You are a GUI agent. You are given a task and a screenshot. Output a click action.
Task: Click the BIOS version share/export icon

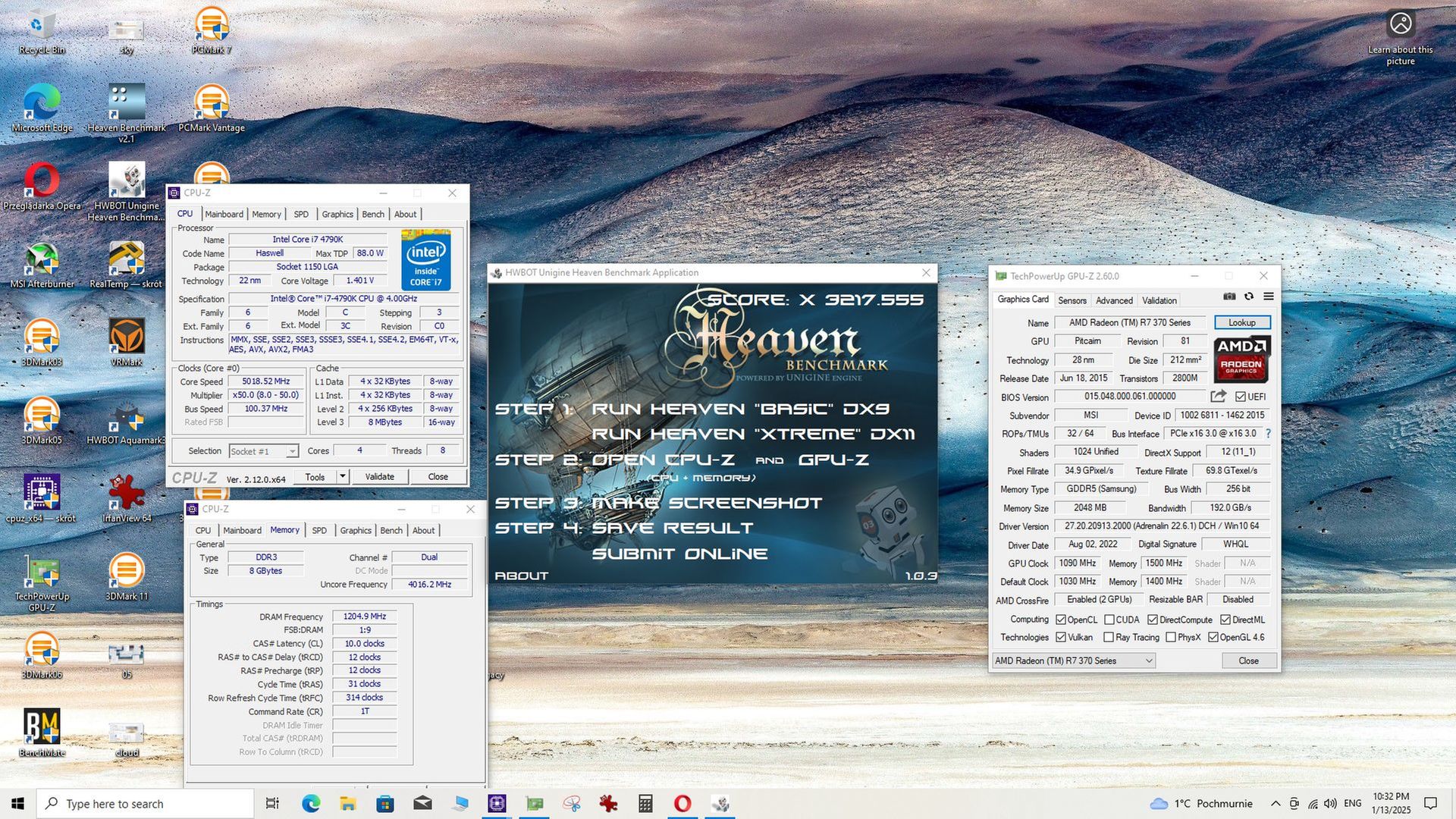click(1218, 396)
